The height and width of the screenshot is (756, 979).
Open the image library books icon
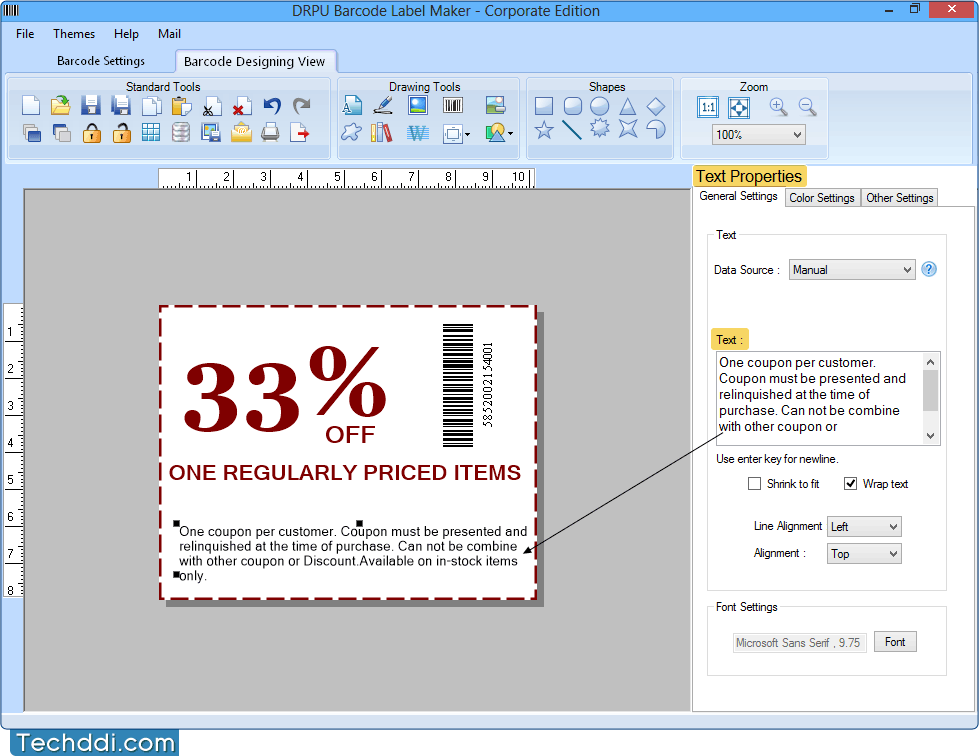381,132
